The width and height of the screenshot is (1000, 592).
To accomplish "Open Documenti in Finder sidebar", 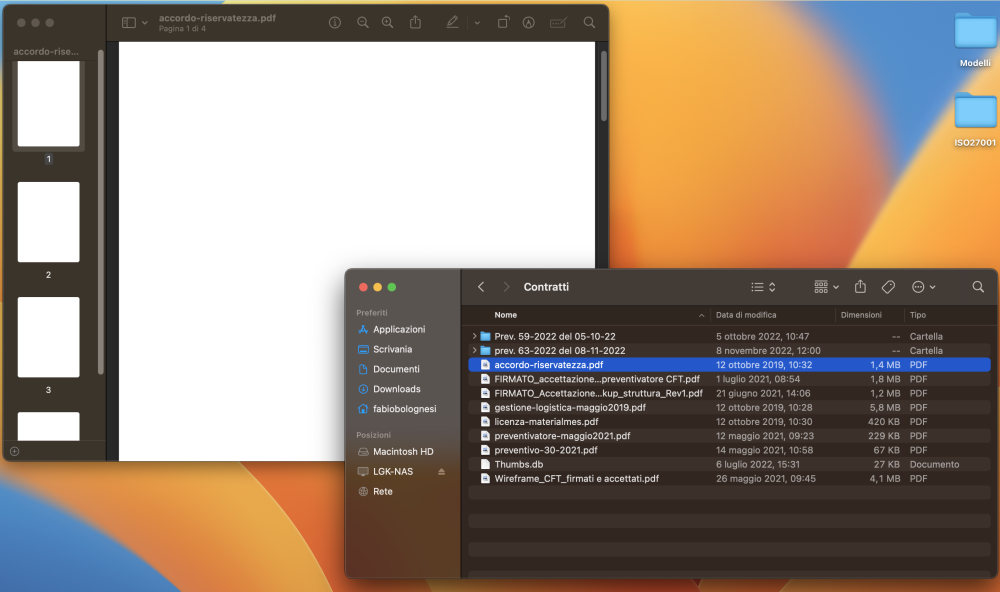I will (x=396, y=369).
